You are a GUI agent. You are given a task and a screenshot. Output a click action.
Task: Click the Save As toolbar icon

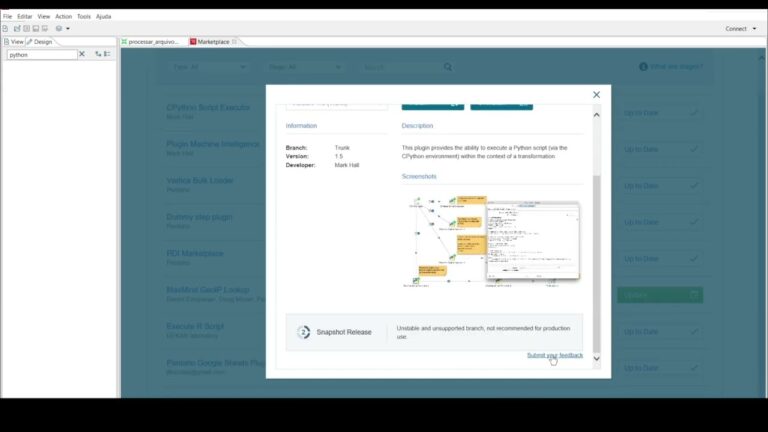click(45, 28)
